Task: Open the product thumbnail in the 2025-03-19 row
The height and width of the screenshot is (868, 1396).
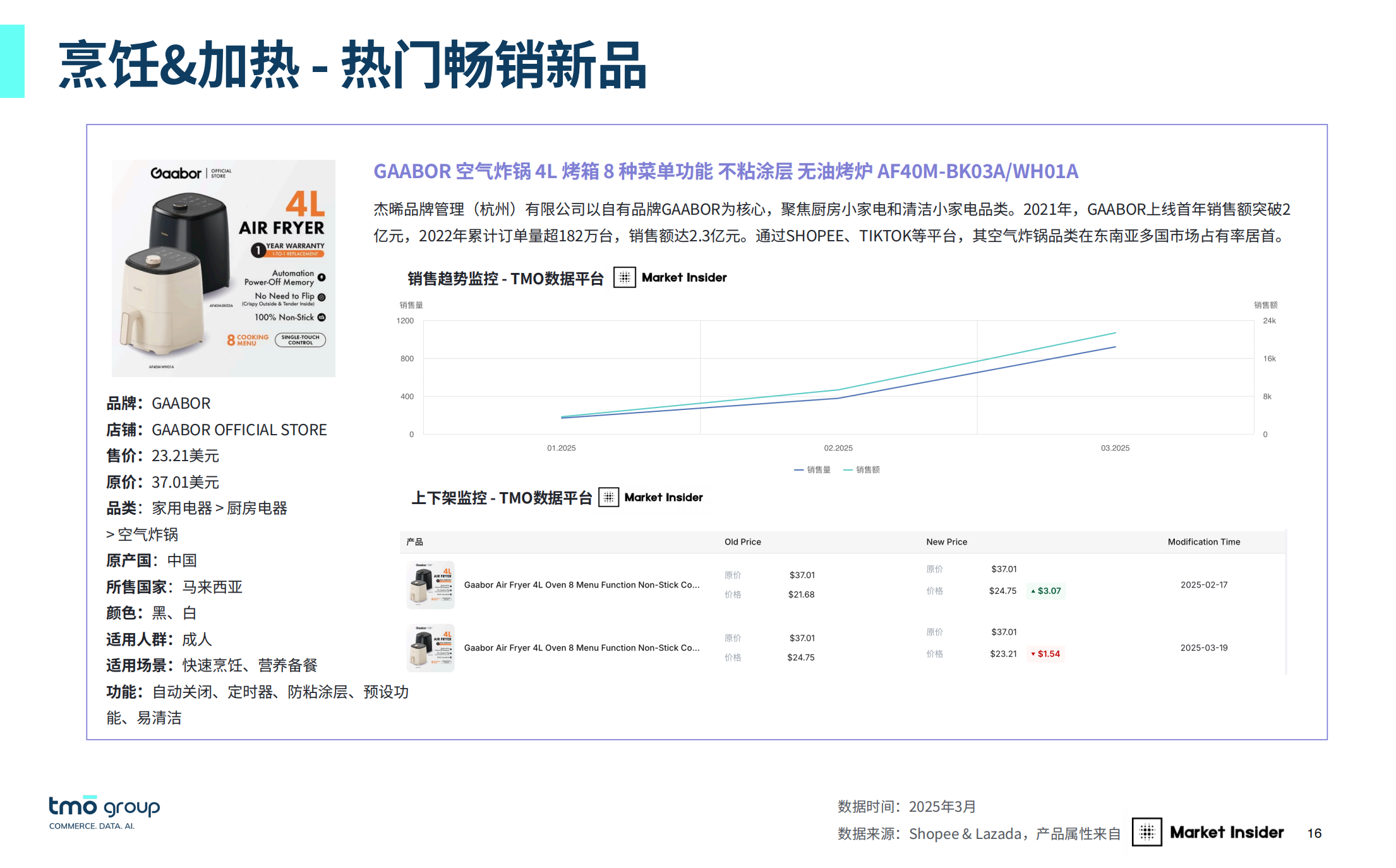Action: pyautogui.click(x=431, y=648)
